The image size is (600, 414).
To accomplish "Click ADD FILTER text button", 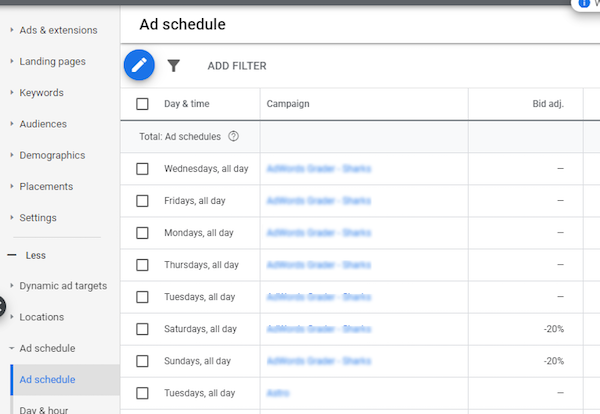I will pyautogui.click(x=236, y=66).
